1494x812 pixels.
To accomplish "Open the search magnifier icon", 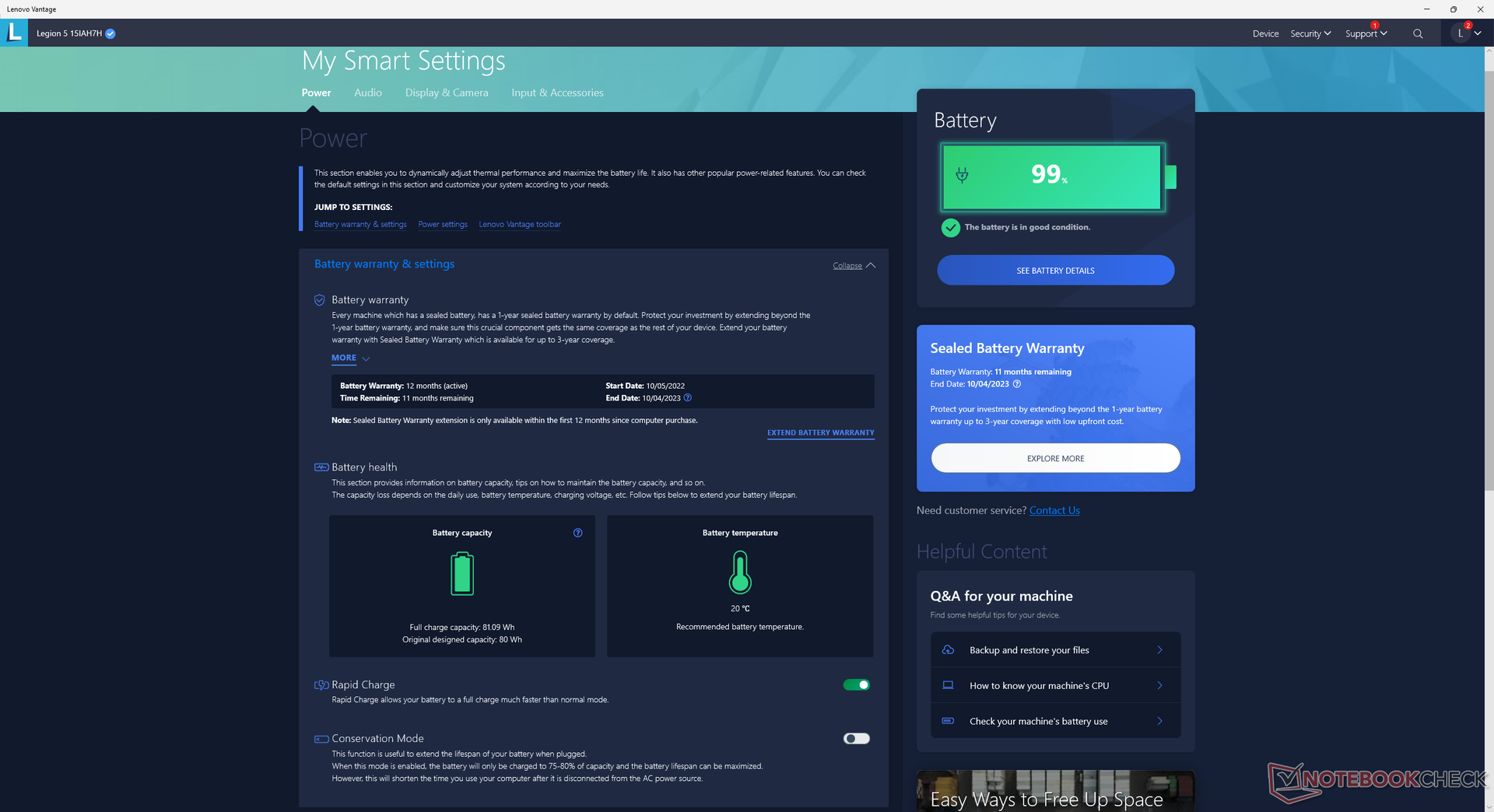I will click(x=1418, y=33).
